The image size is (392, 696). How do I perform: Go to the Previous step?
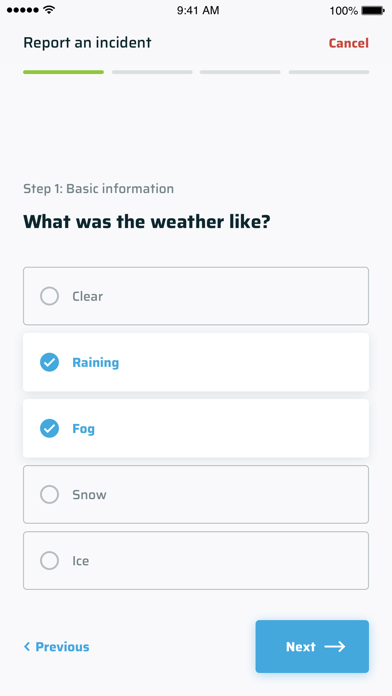56,647
